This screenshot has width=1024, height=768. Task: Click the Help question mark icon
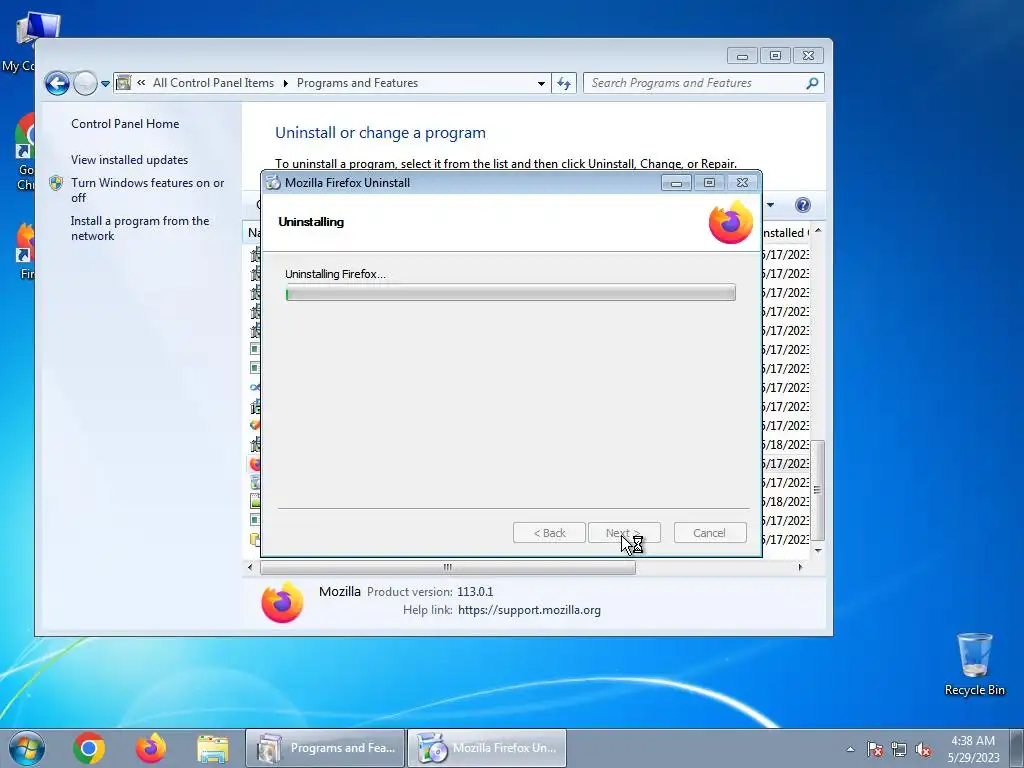[803, 205]
